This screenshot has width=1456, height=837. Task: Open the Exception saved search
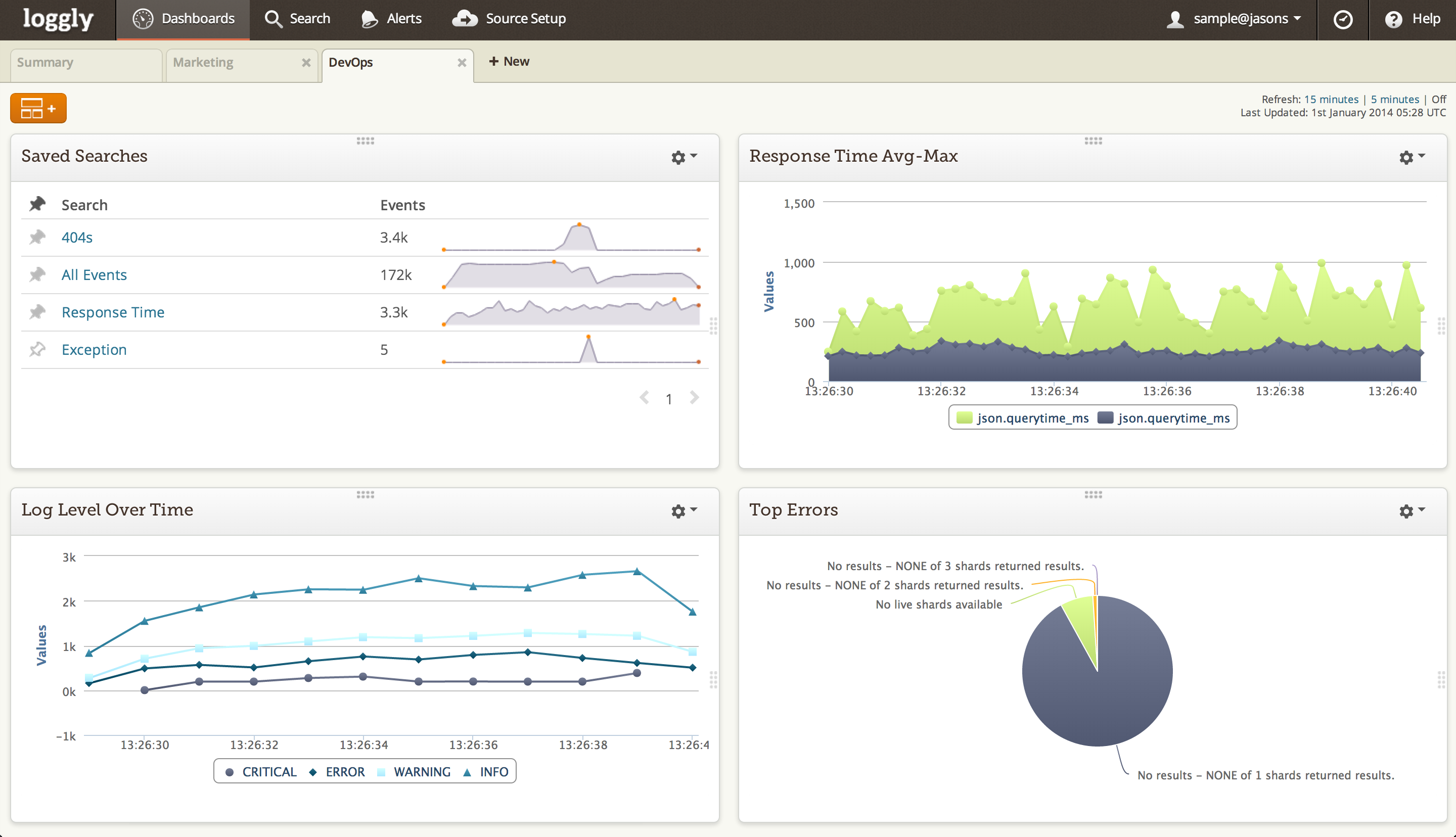point(94,350)
